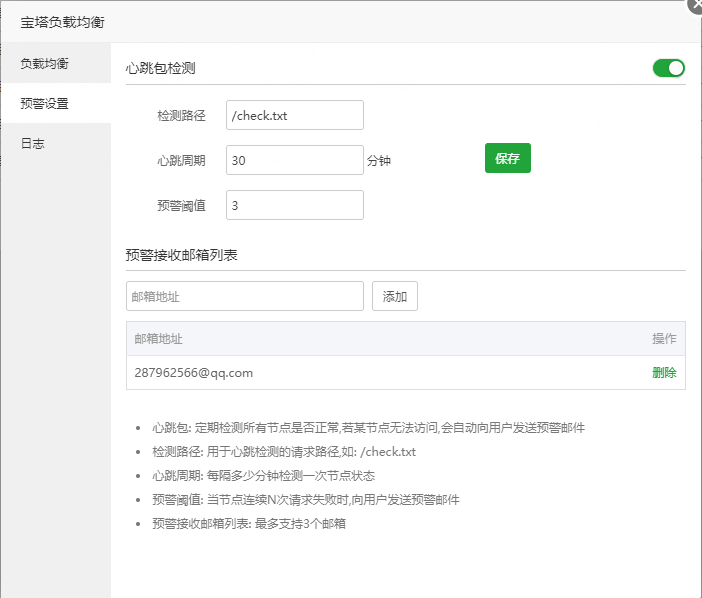Click the 操作 column header

click(x=664, y=339)
